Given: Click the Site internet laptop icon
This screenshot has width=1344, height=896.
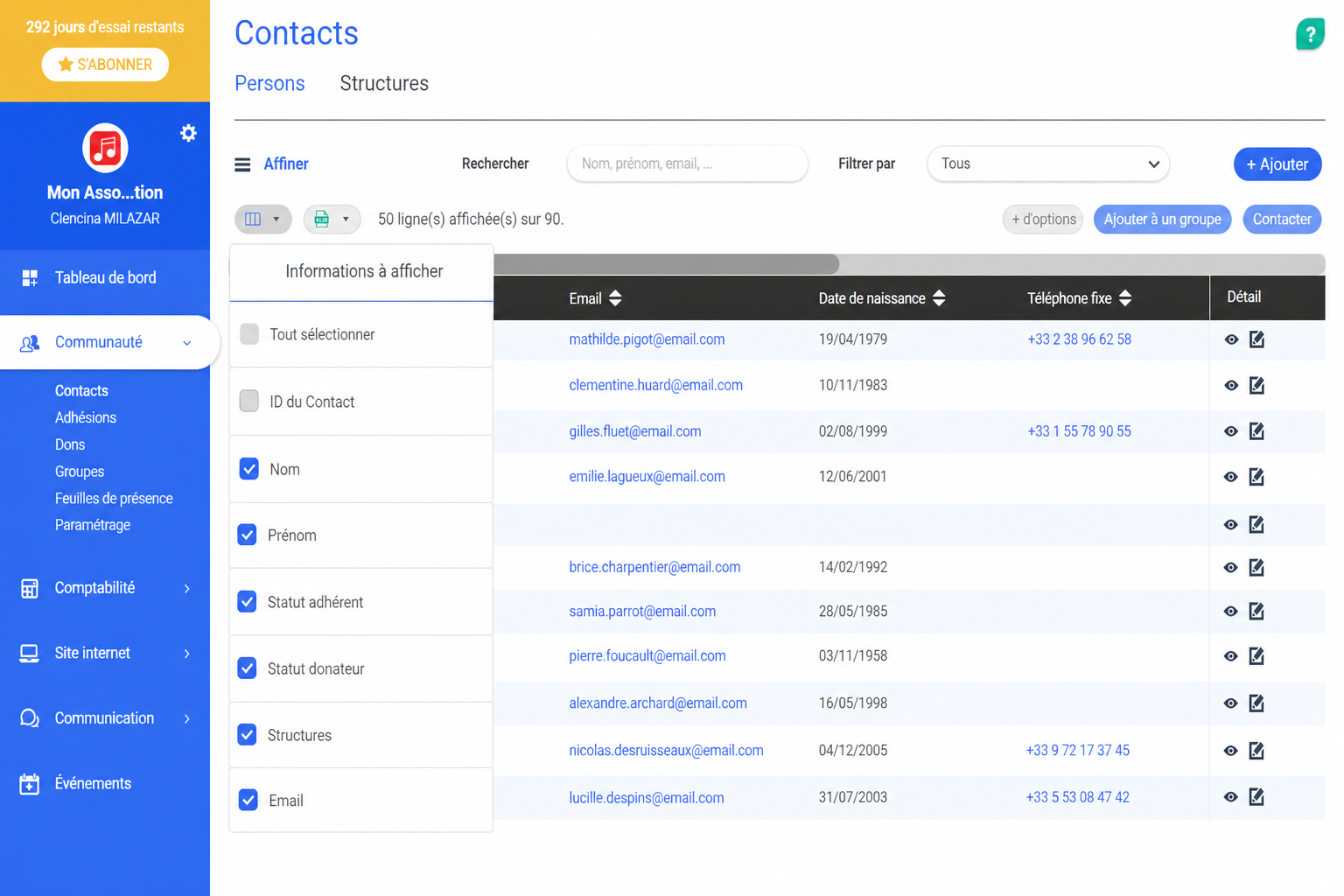Looking at the screenshot, I should (30, 653).
